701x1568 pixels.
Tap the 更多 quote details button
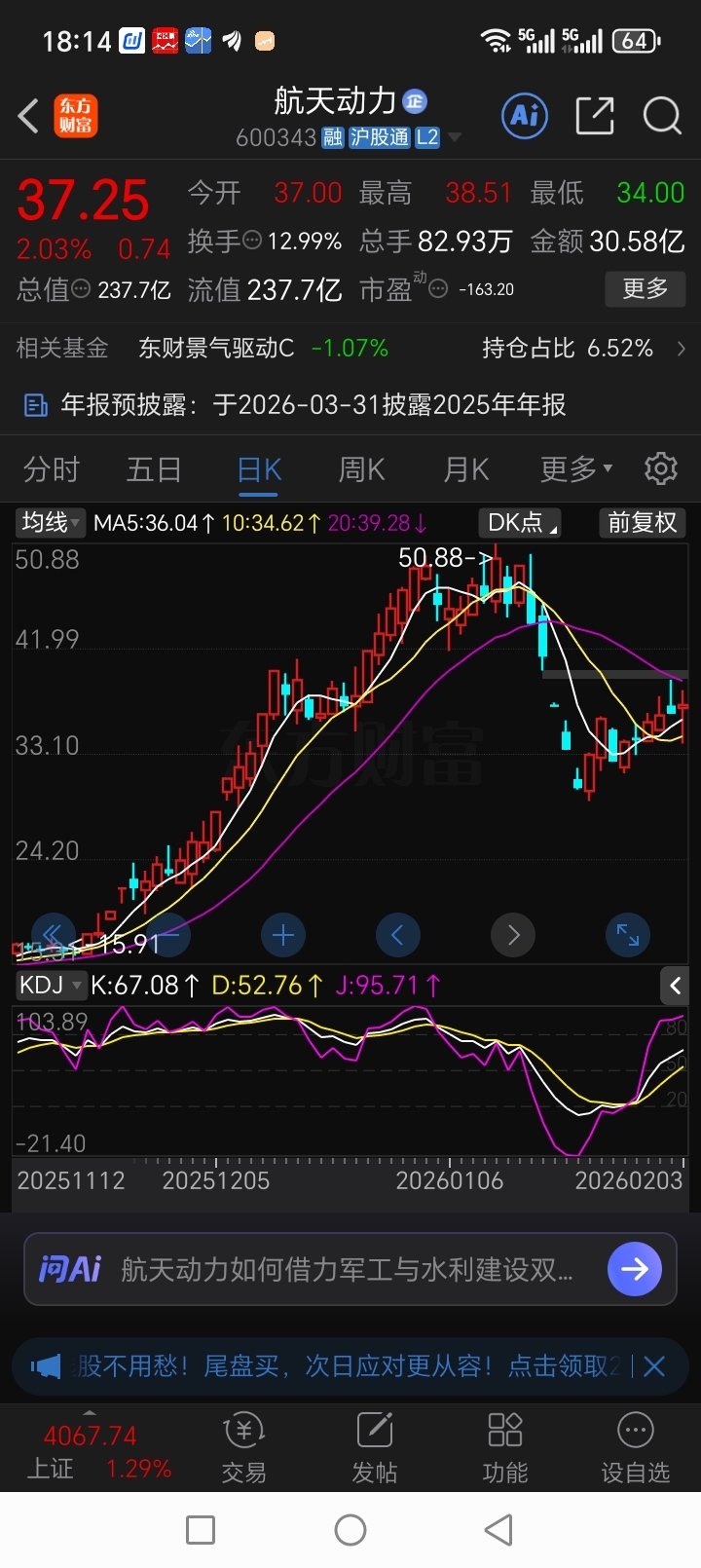[646, 288]
